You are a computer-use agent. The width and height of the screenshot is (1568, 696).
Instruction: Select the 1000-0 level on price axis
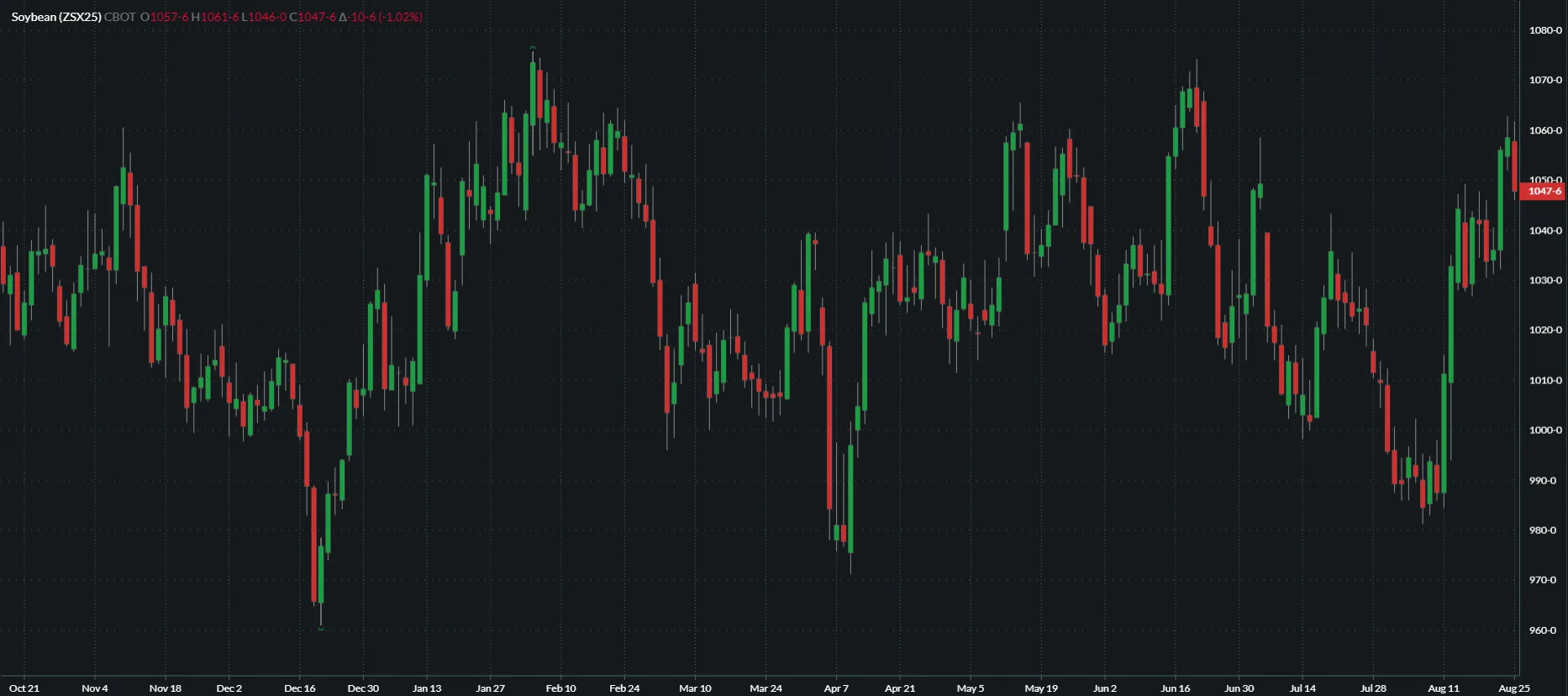pos(1544,430)
